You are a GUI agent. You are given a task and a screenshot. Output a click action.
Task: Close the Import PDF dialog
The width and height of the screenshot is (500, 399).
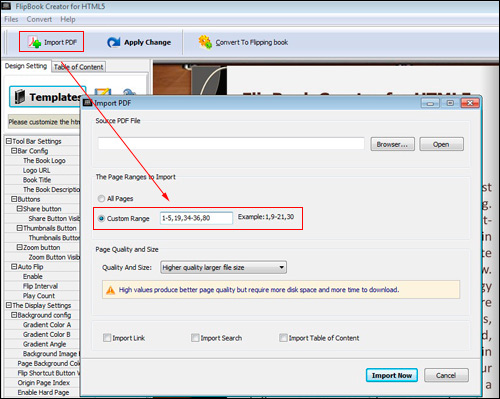470,103
